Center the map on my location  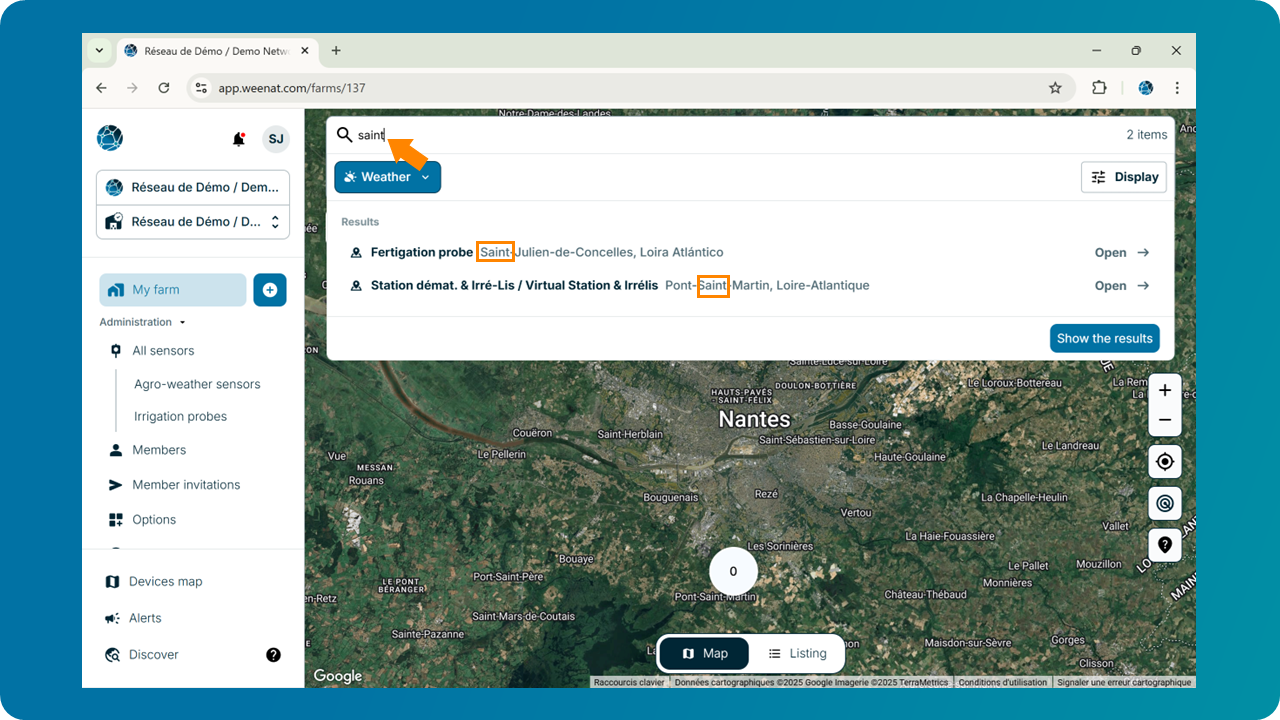pyautogui.click(x=1165, y=462)
